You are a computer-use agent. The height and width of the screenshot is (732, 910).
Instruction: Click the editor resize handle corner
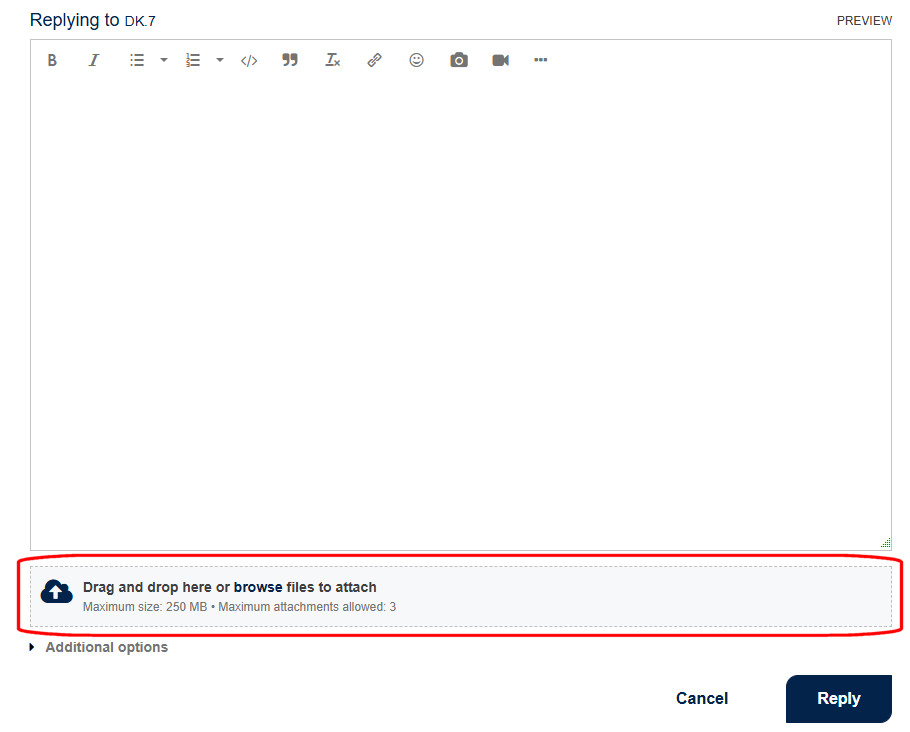click(886, 543)
